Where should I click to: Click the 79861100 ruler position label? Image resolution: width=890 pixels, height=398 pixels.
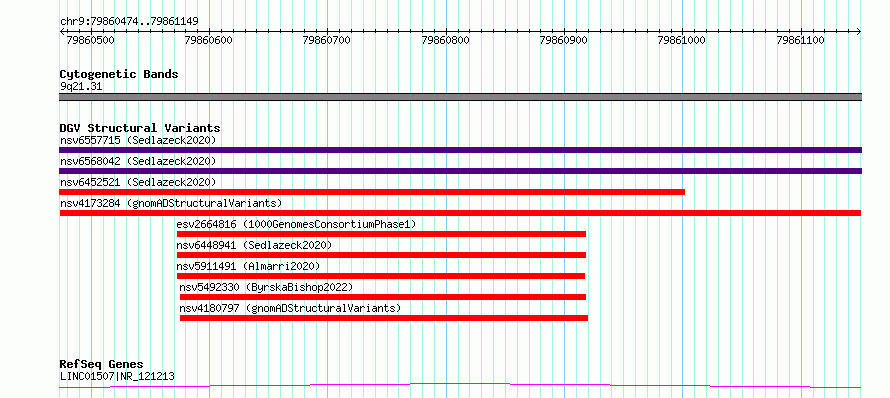[x=800, y=40]
